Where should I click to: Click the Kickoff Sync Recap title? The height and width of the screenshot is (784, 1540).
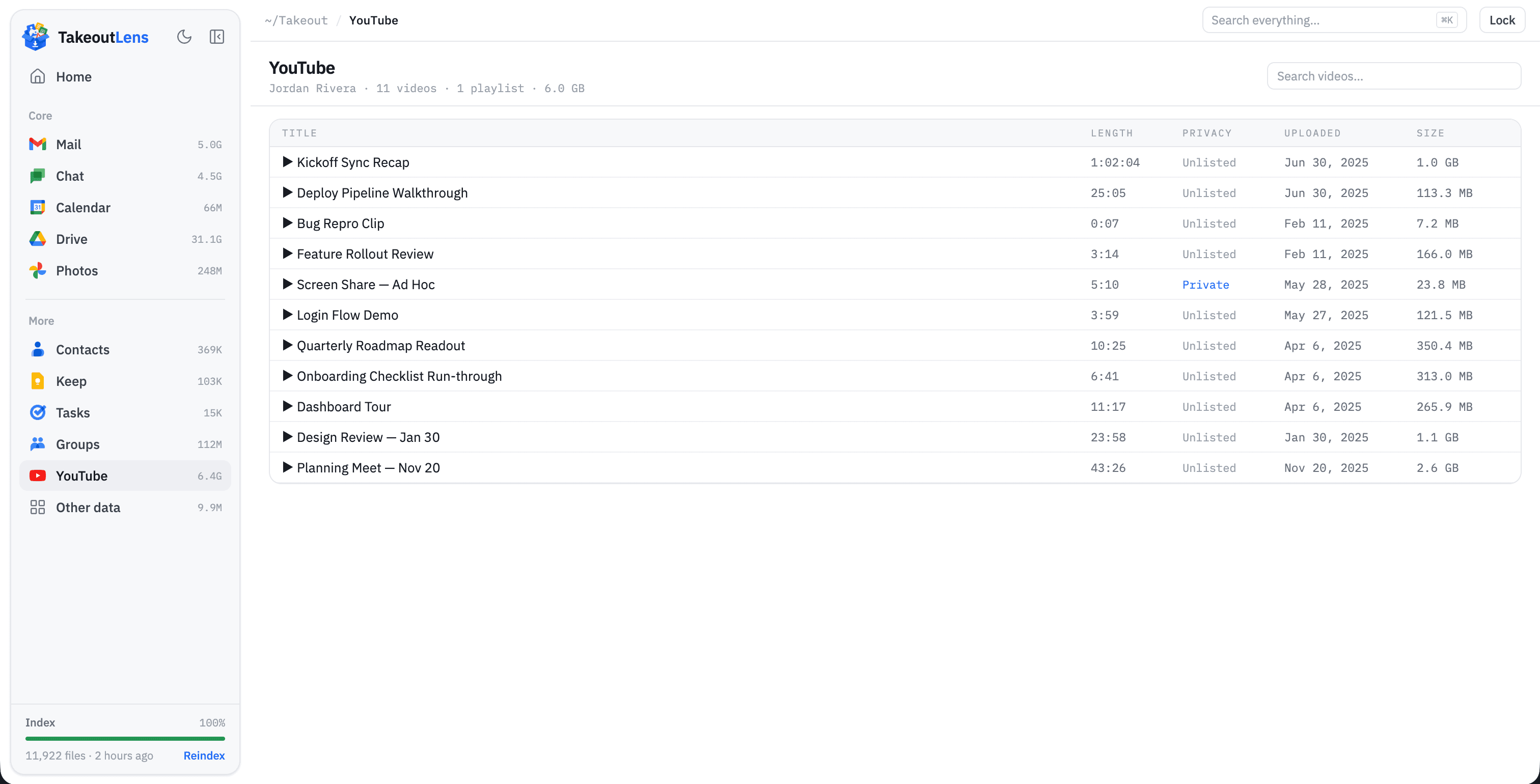pos(353,162)
